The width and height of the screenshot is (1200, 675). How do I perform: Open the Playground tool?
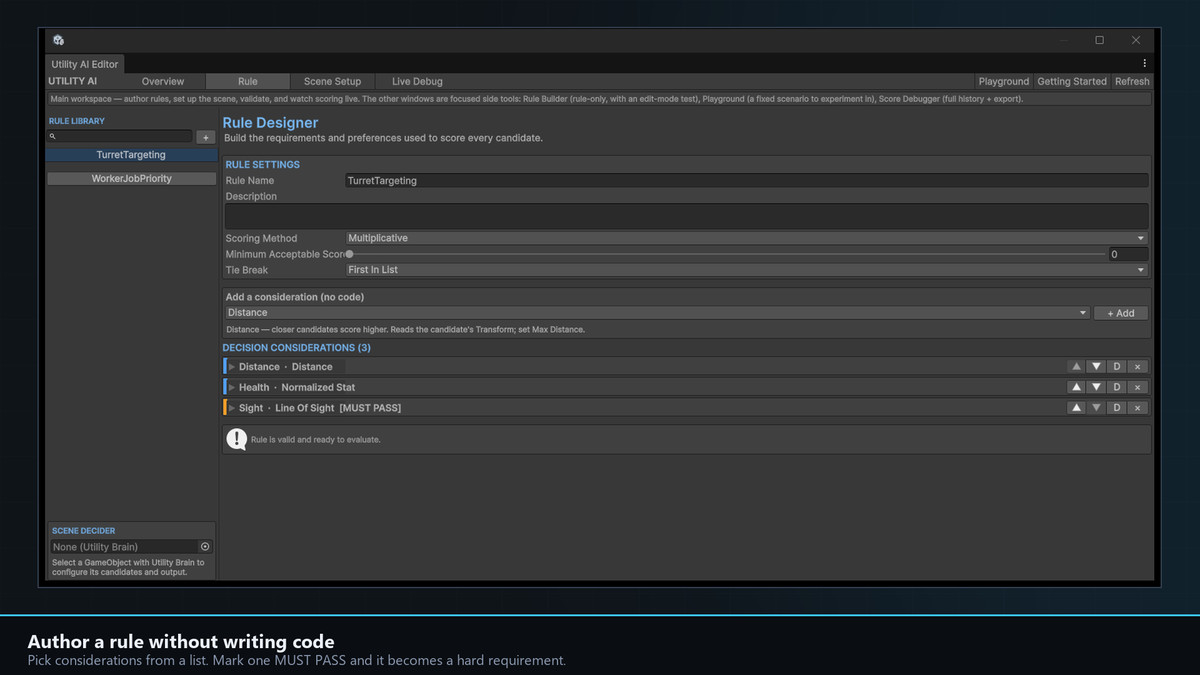point(1004,81)
